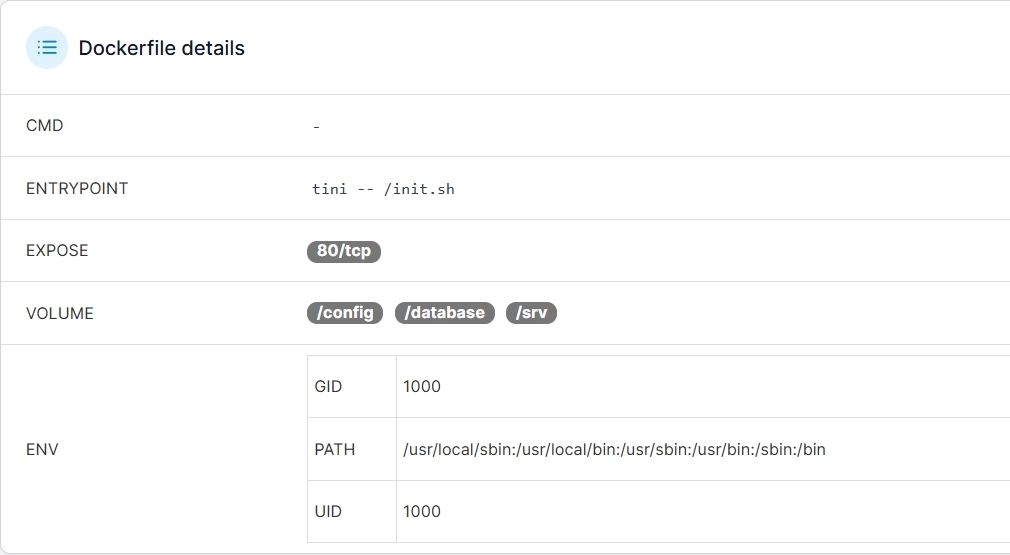Click the CMD row label

click(45, 126)
